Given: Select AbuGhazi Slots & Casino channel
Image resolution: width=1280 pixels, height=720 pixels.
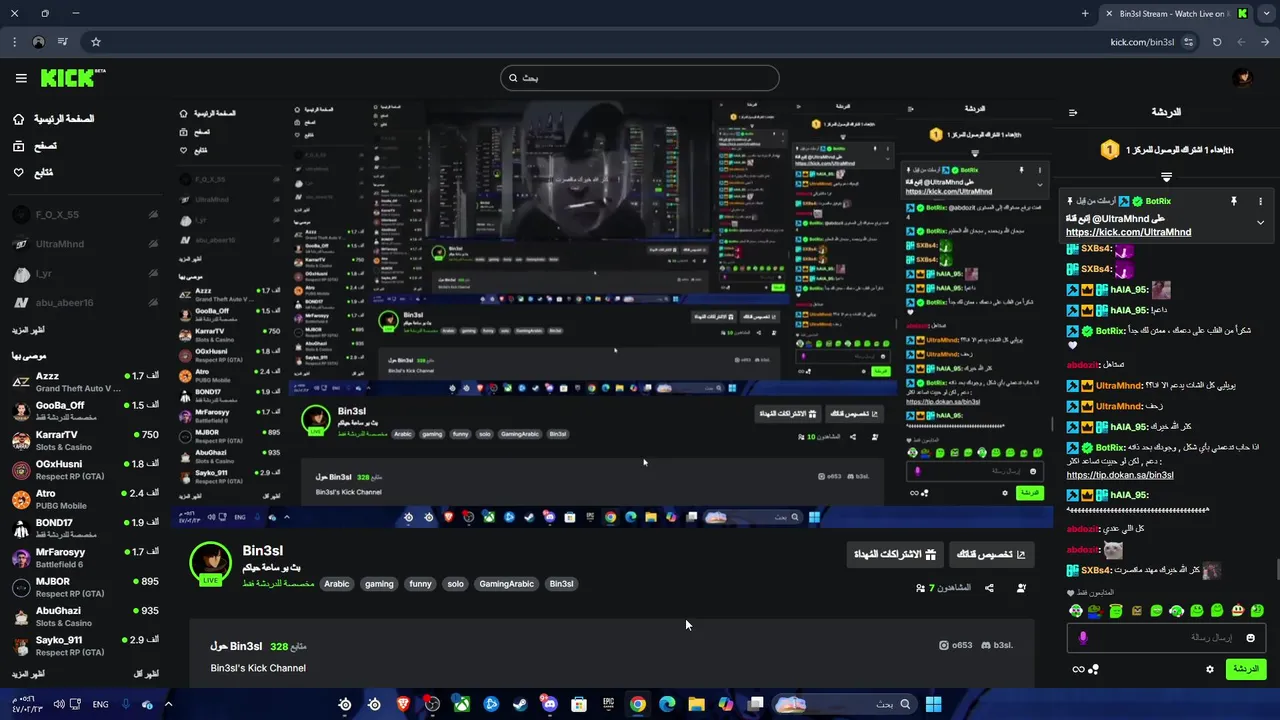Looking at the screenshot, I should pos(84,616).
